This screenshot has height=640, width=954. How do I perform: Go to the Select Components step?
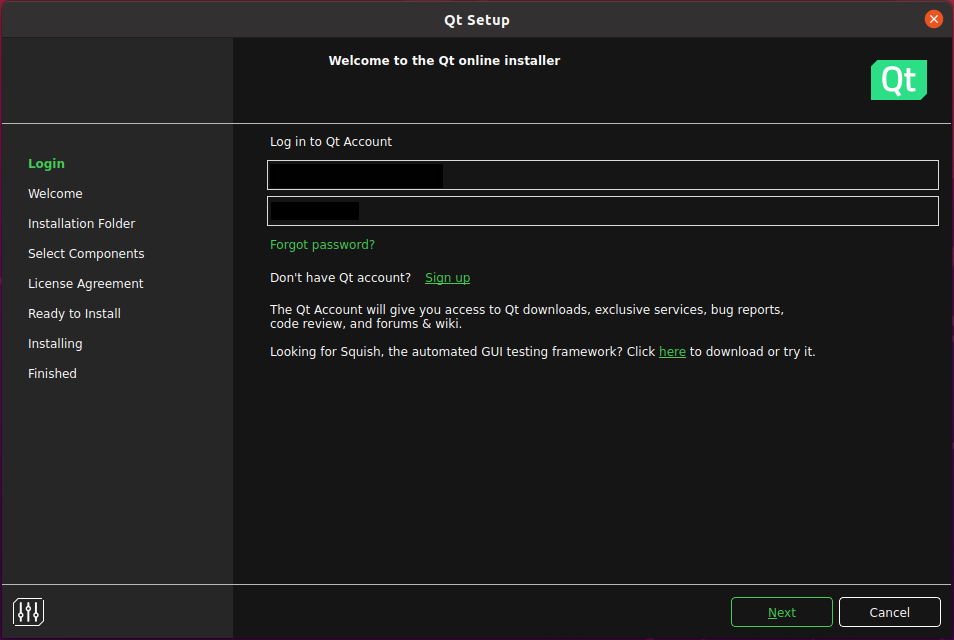coord(86,254)
